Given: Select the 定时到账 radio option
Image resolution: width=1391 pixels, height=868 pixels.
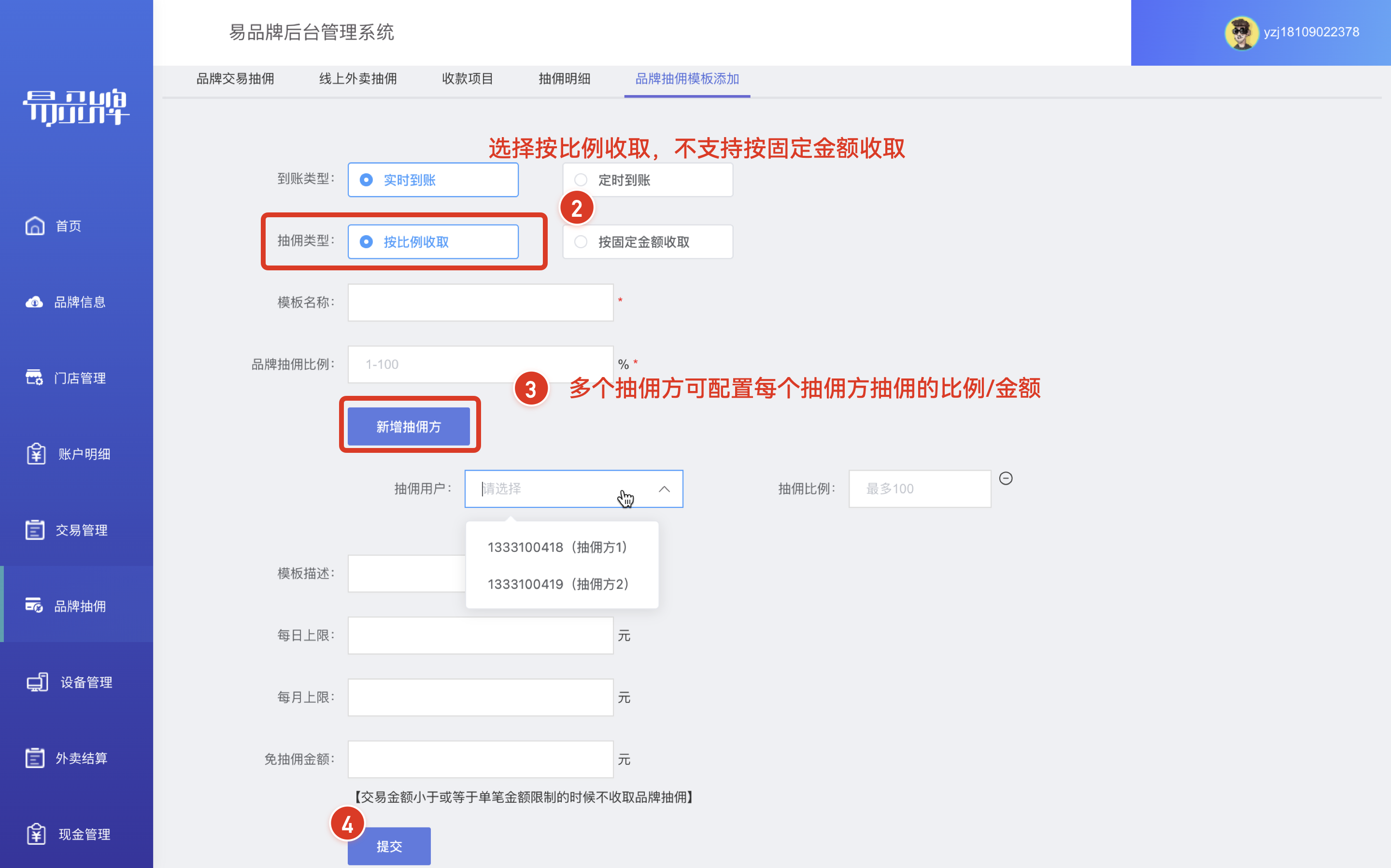Looking at the screenshot, I should pos(647,180).
